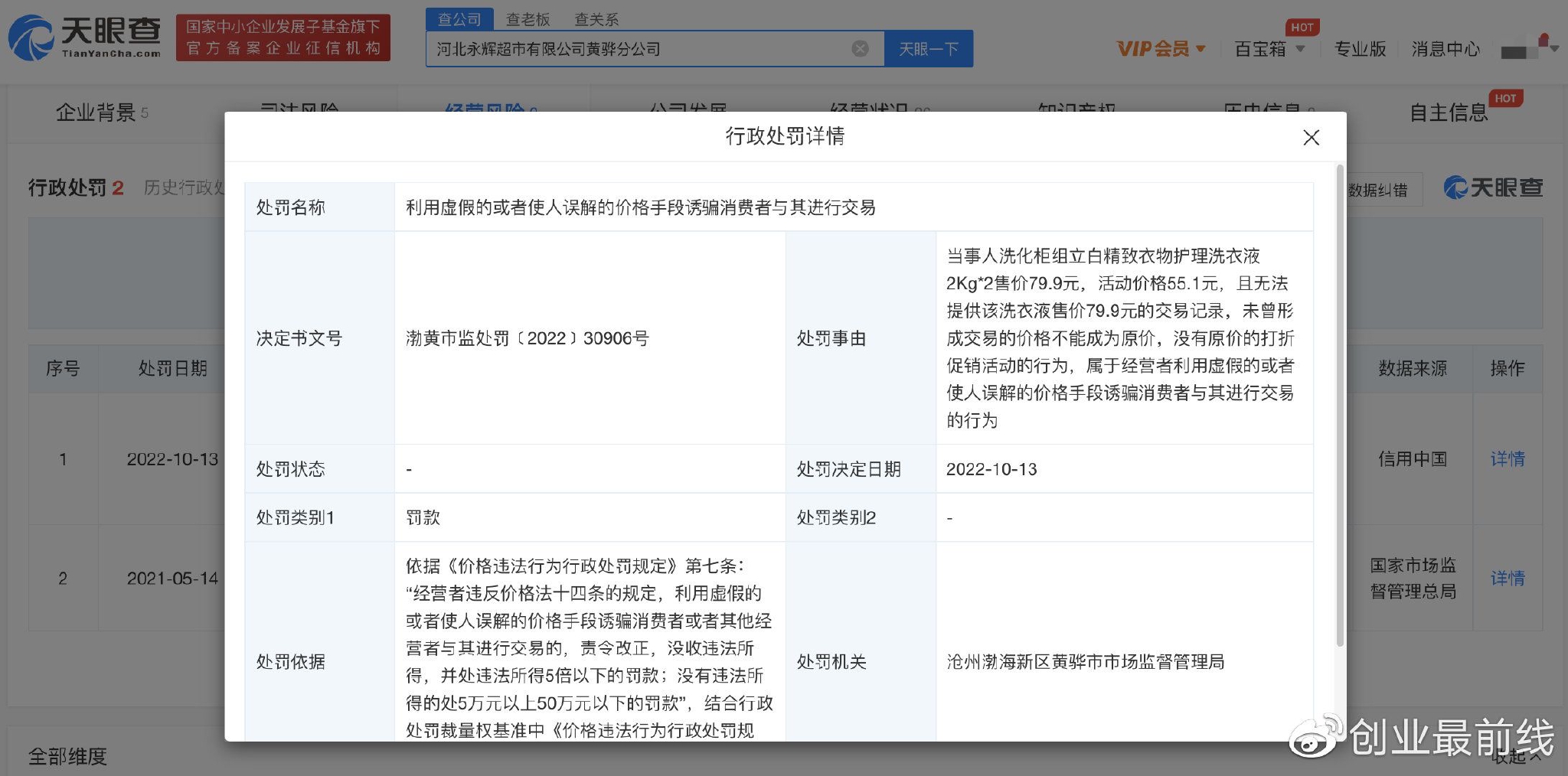The image size is (1568, 776).
Task: Click the 处罚决定日期 value 2022-10-13 in dialog
Action: [x=991, y=469]
